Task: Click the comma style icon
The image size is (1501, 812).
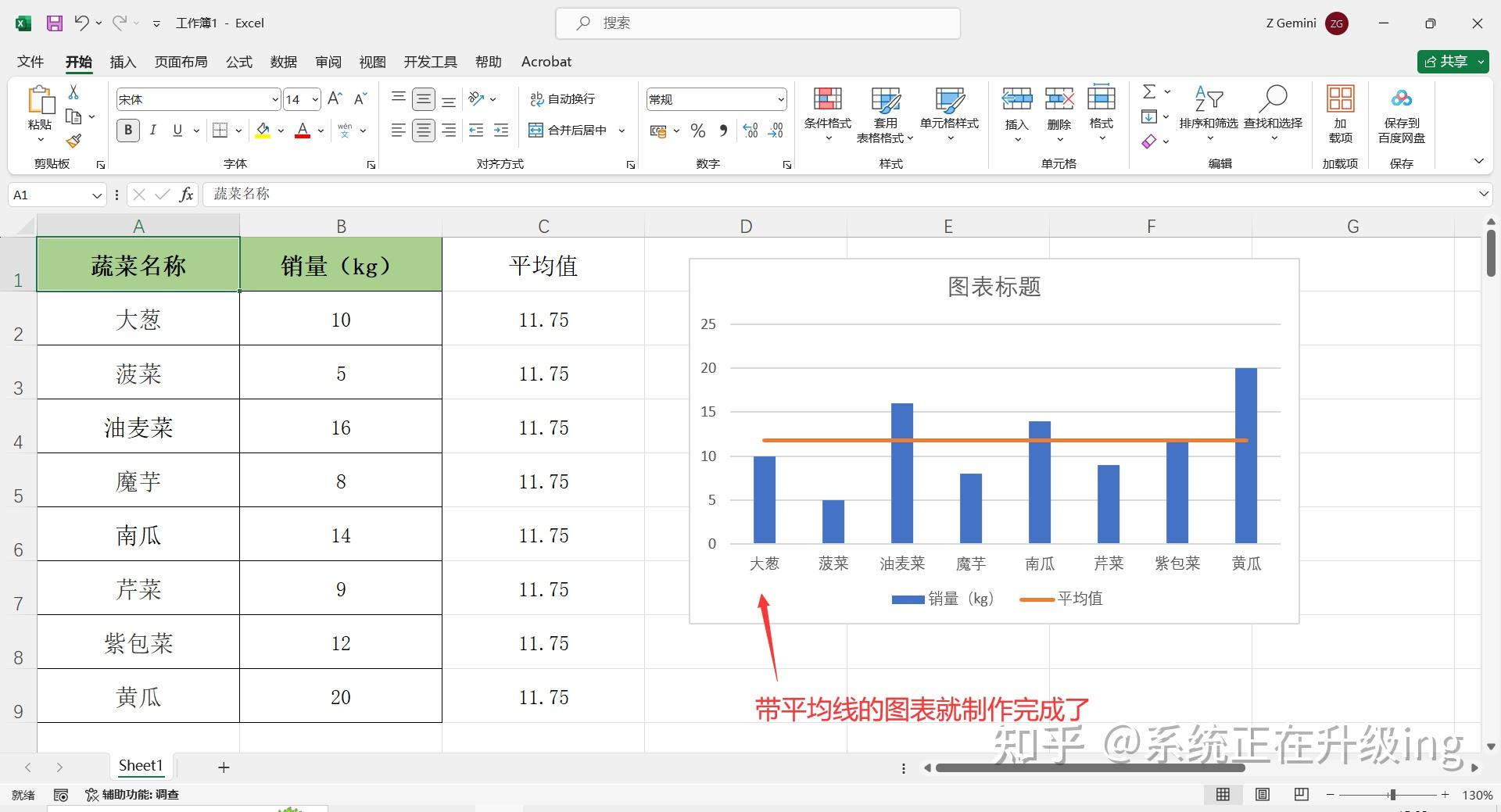Action: tap(723, 131)
